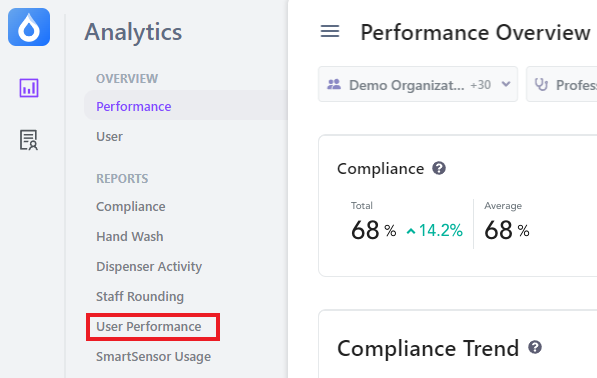
Task: Click the Compliance card title
Action: (380, 168)
